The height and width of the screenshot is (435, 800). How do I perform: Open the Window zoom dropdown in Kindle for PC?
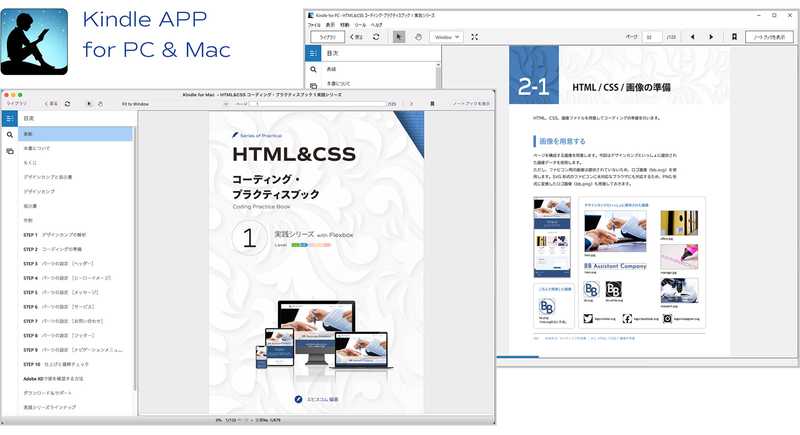[x=446, y=37]
